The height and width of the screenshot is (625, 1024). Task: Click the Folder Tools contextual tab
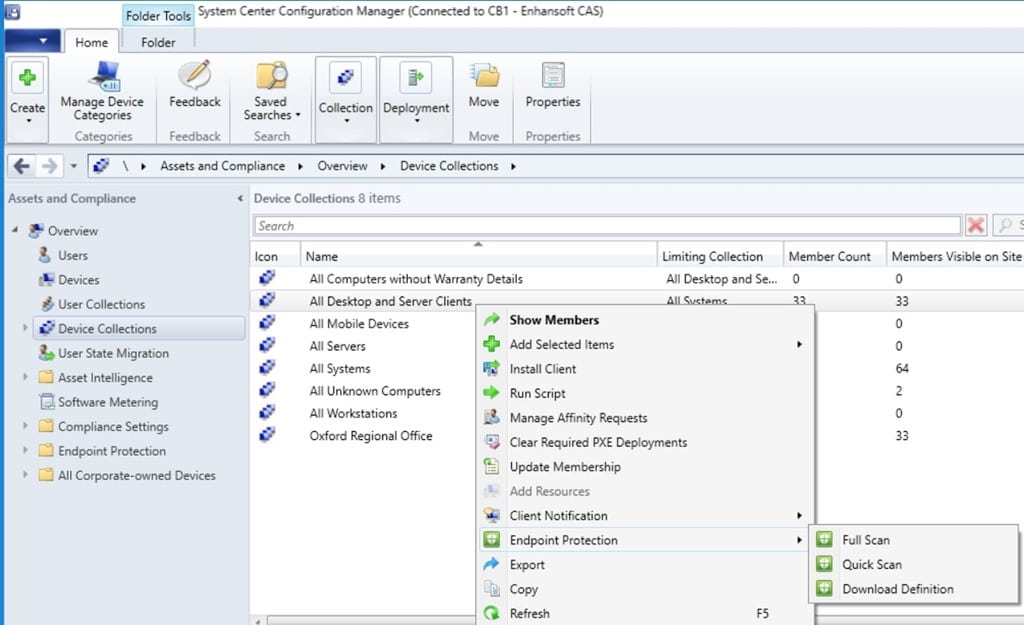[x=158, y=16]
